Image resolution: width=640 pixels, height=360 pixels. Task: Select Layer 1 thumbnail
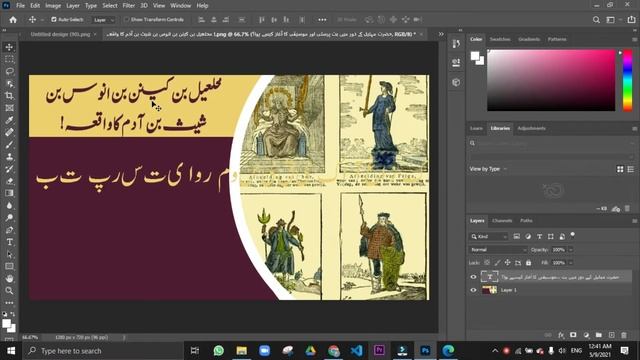489,290
